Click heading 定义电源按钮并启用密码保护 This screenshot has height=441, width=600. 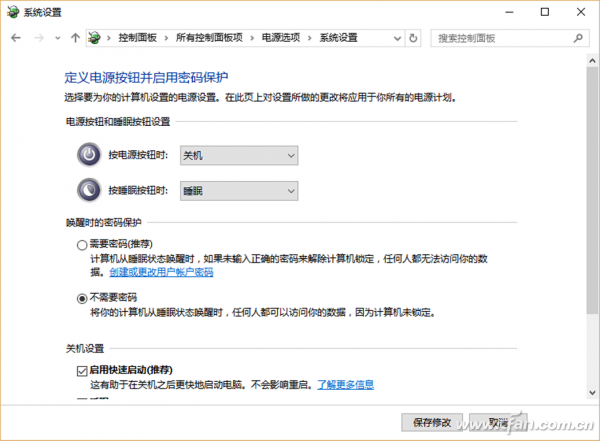coord(146,78)
